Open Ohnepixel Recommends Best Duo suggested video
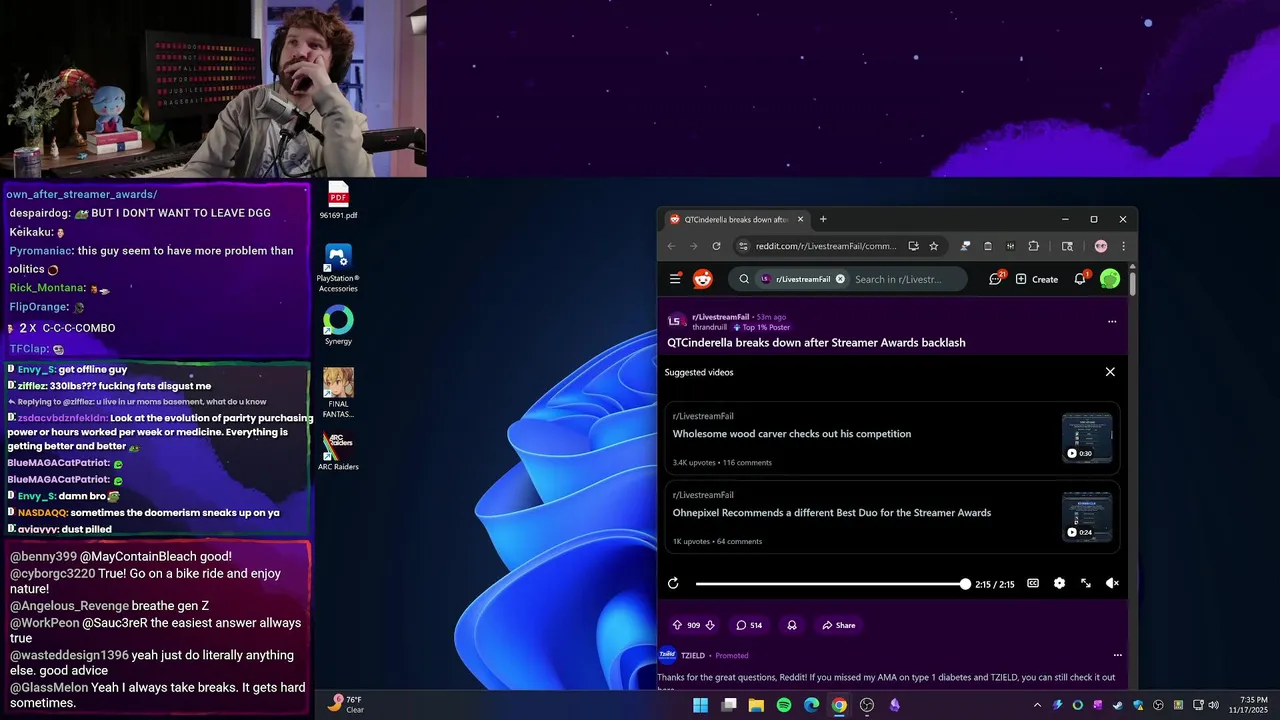Viewport: 1280px width, 720px height. tap(891, 517)
